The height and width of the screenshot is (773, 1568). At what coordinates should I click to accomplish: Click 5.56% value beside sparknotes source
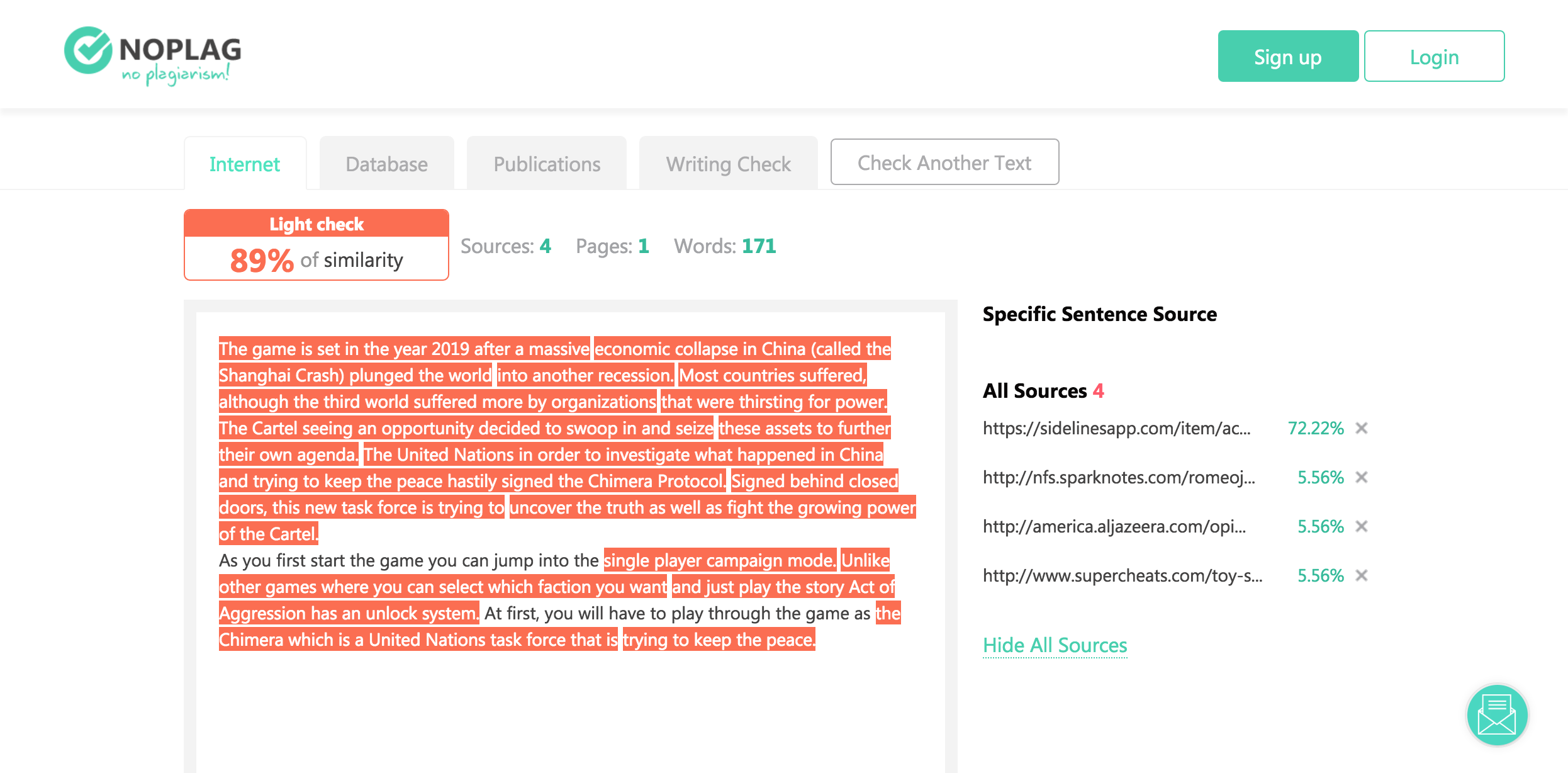[1321, 477]
